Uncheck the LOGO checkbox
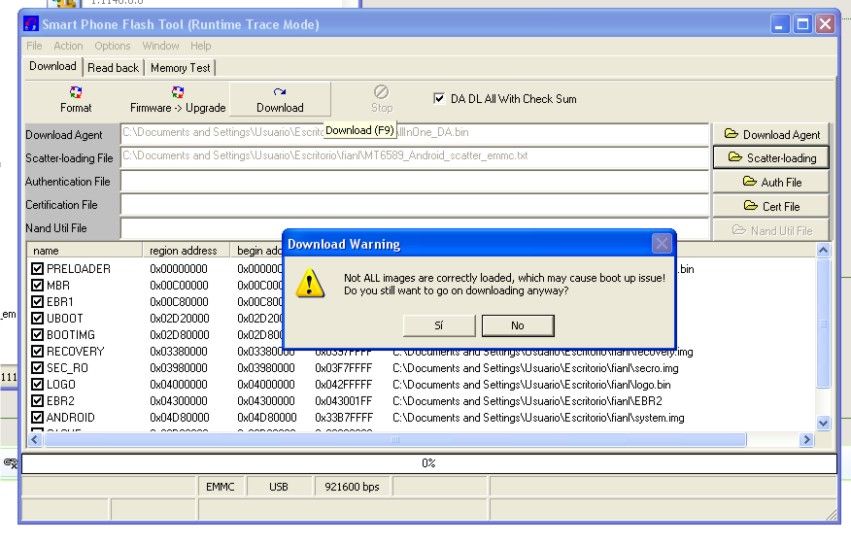This screenshot has width=851, height=545. (37, 384)
